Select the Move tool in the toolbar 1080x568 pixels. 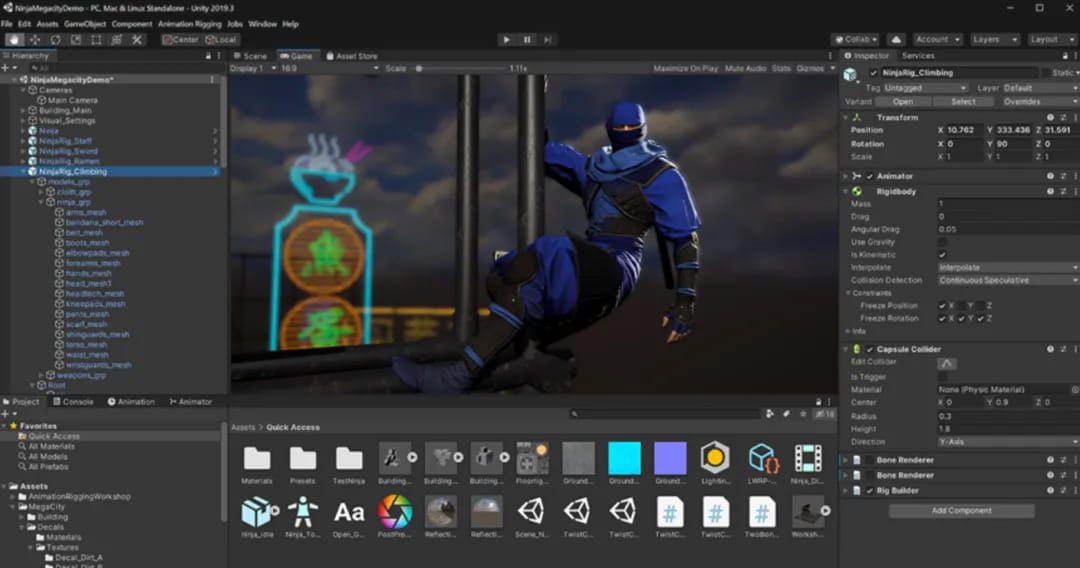coord(34,39)
